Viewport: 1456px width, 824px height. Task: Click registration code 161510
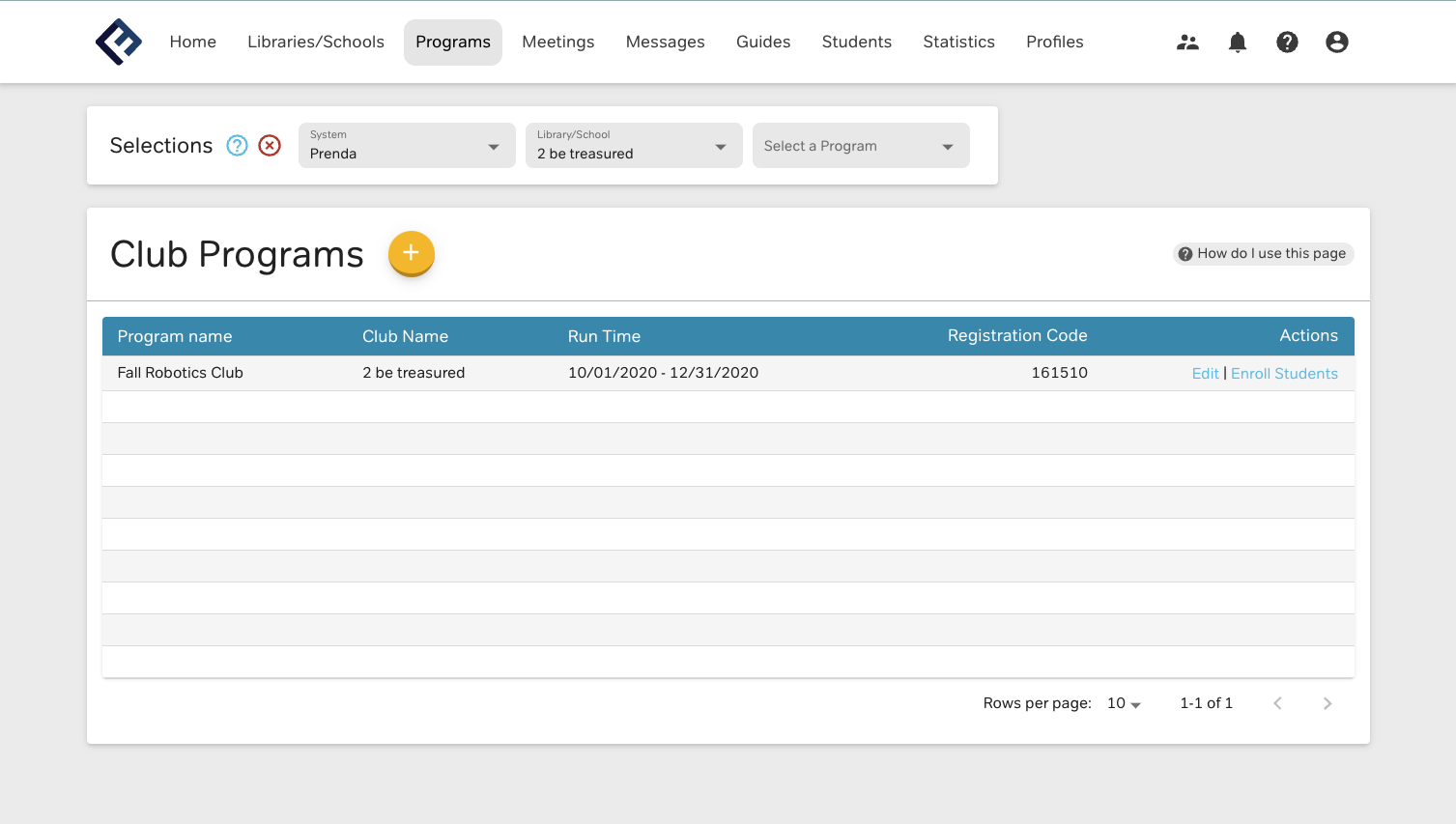click(1059, 373)
